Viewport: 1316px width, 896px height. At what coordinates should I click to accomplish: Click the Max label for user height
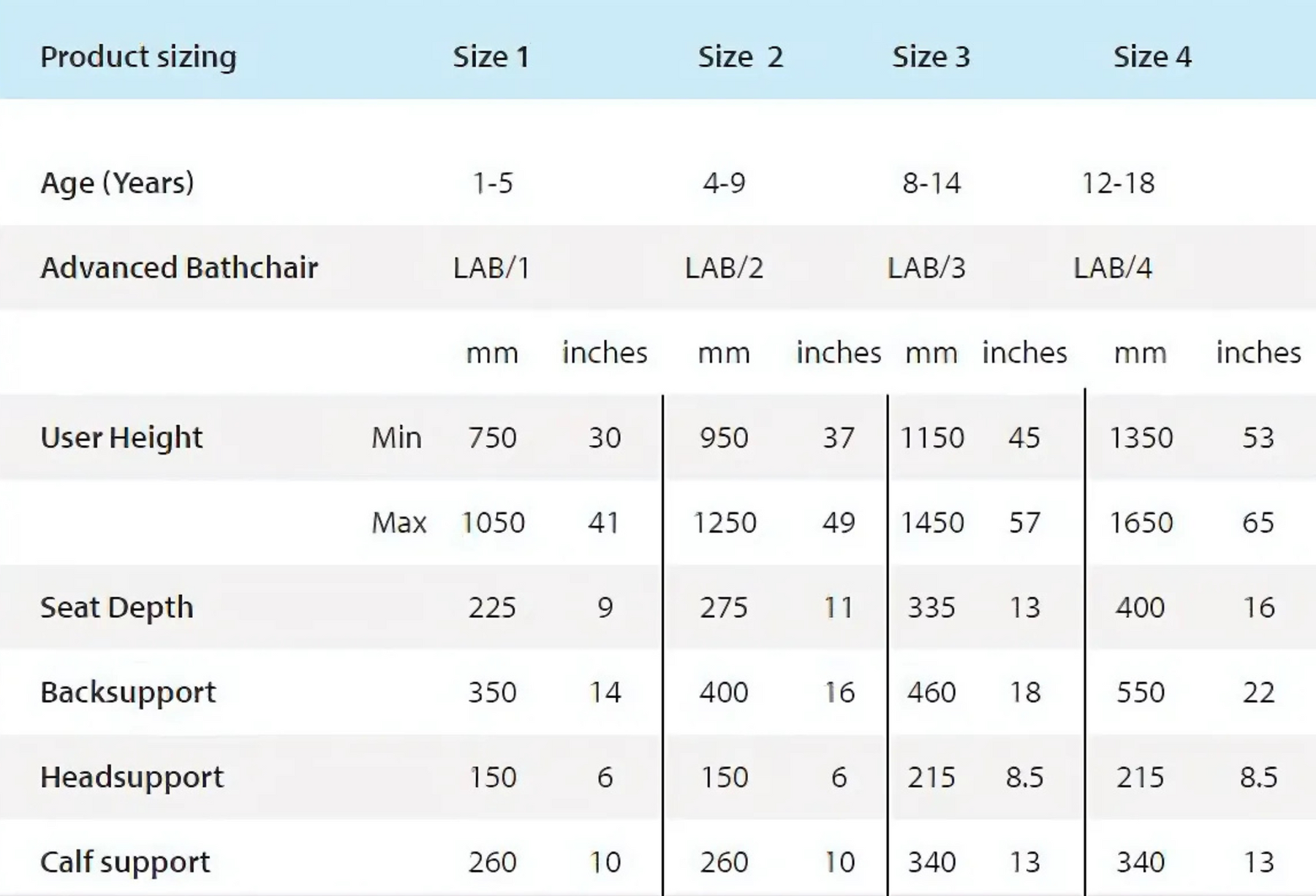point(398,523)
